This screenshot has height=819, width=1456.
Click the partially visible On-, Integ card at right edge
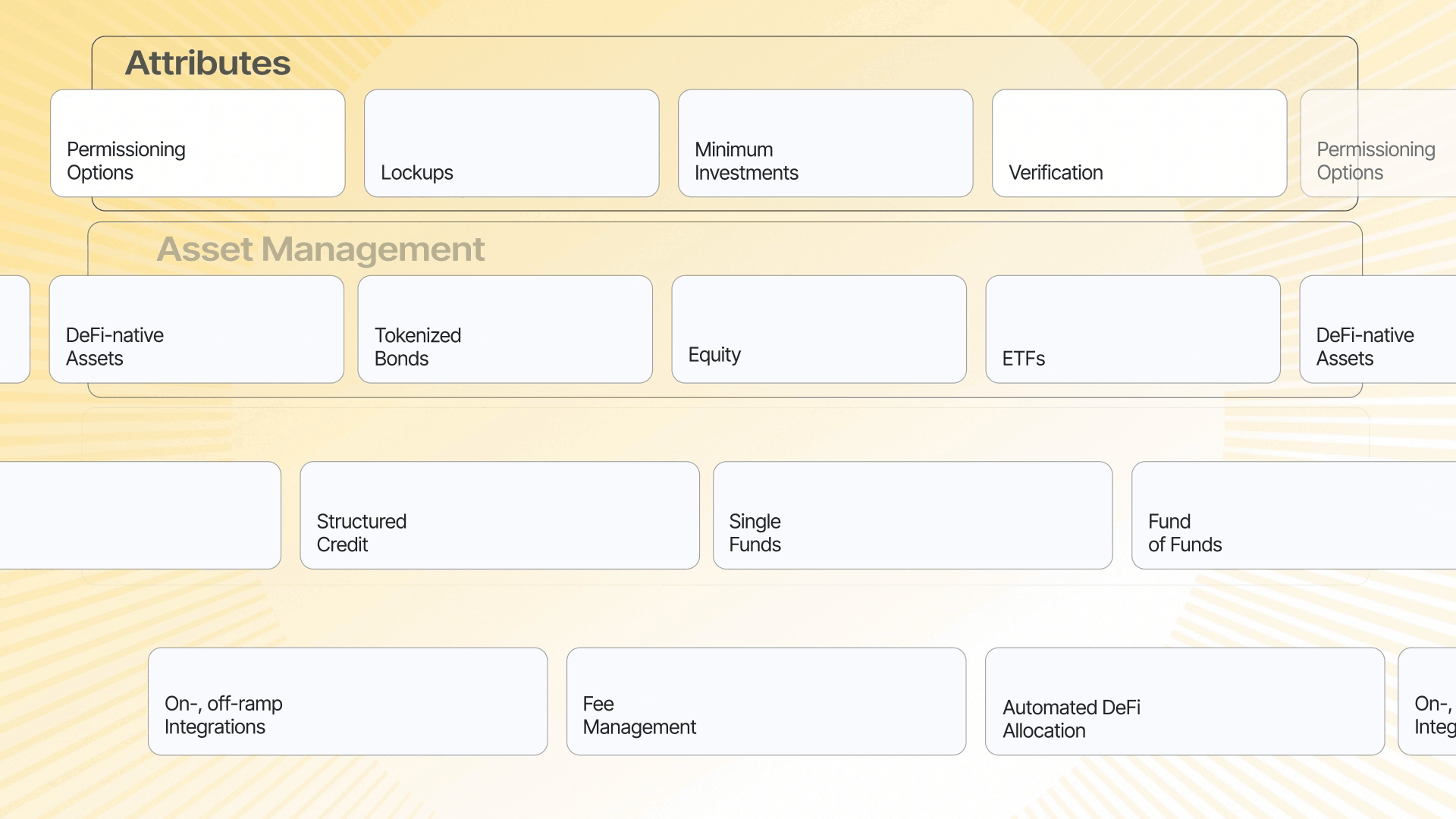coord(1429,701)
